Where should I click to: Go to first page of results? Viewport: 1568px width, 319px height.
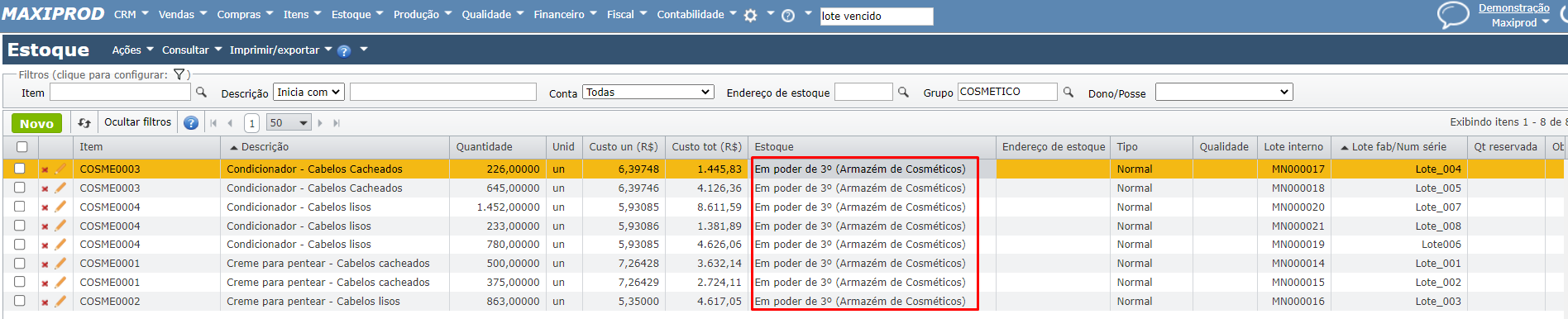pyautogui.click(x=213, y=123)
